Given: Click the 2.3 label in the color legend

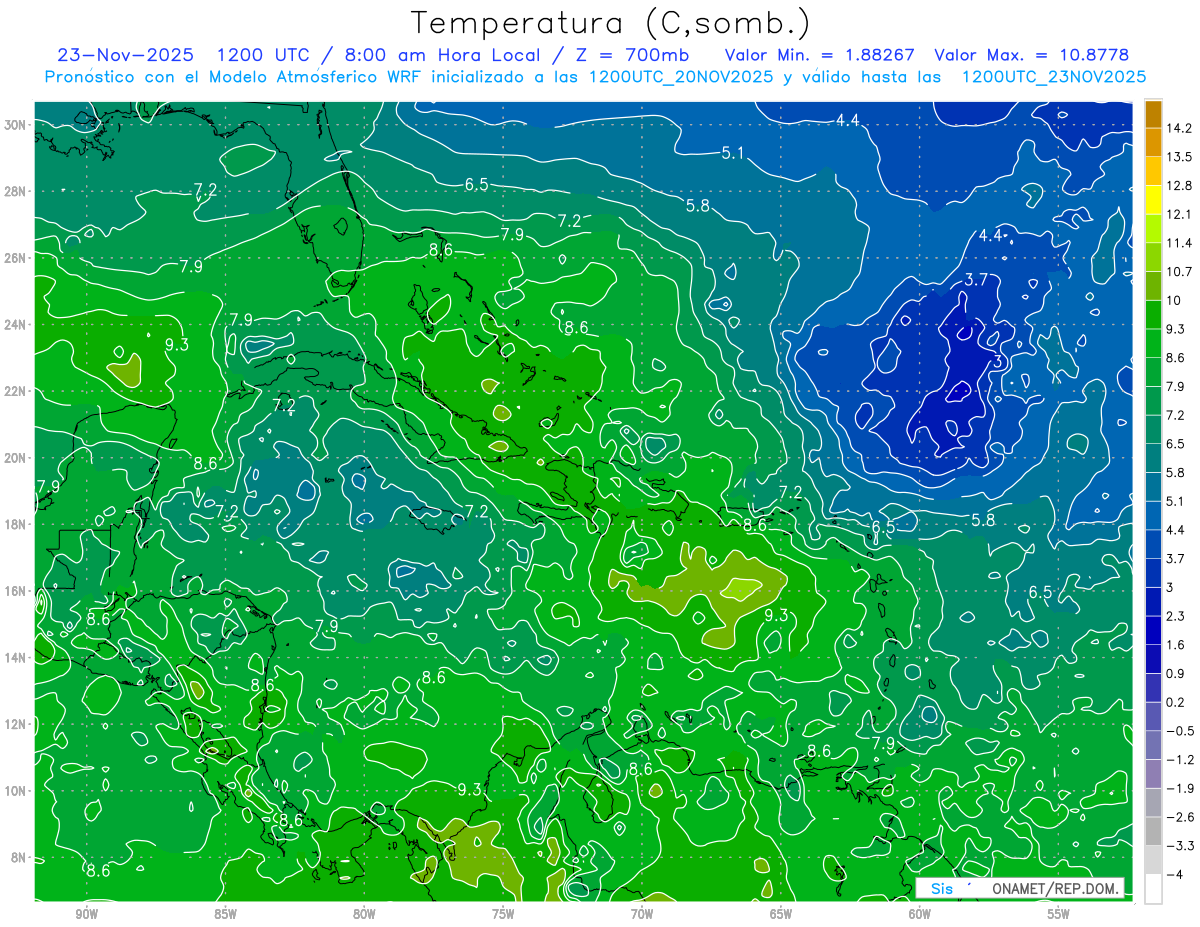Looking at the screenshot, I should pyautogui.click(x=1175, y=615).
